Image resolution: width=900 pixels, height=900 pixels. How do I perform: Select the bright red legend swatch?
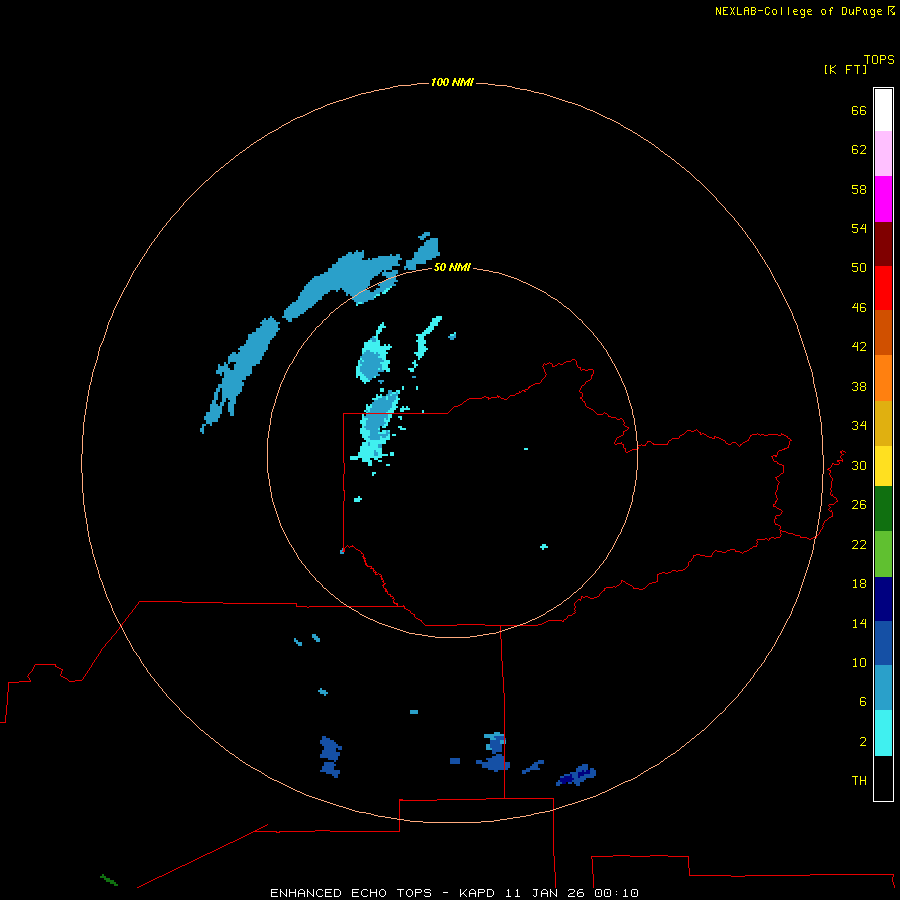(883, 288)
